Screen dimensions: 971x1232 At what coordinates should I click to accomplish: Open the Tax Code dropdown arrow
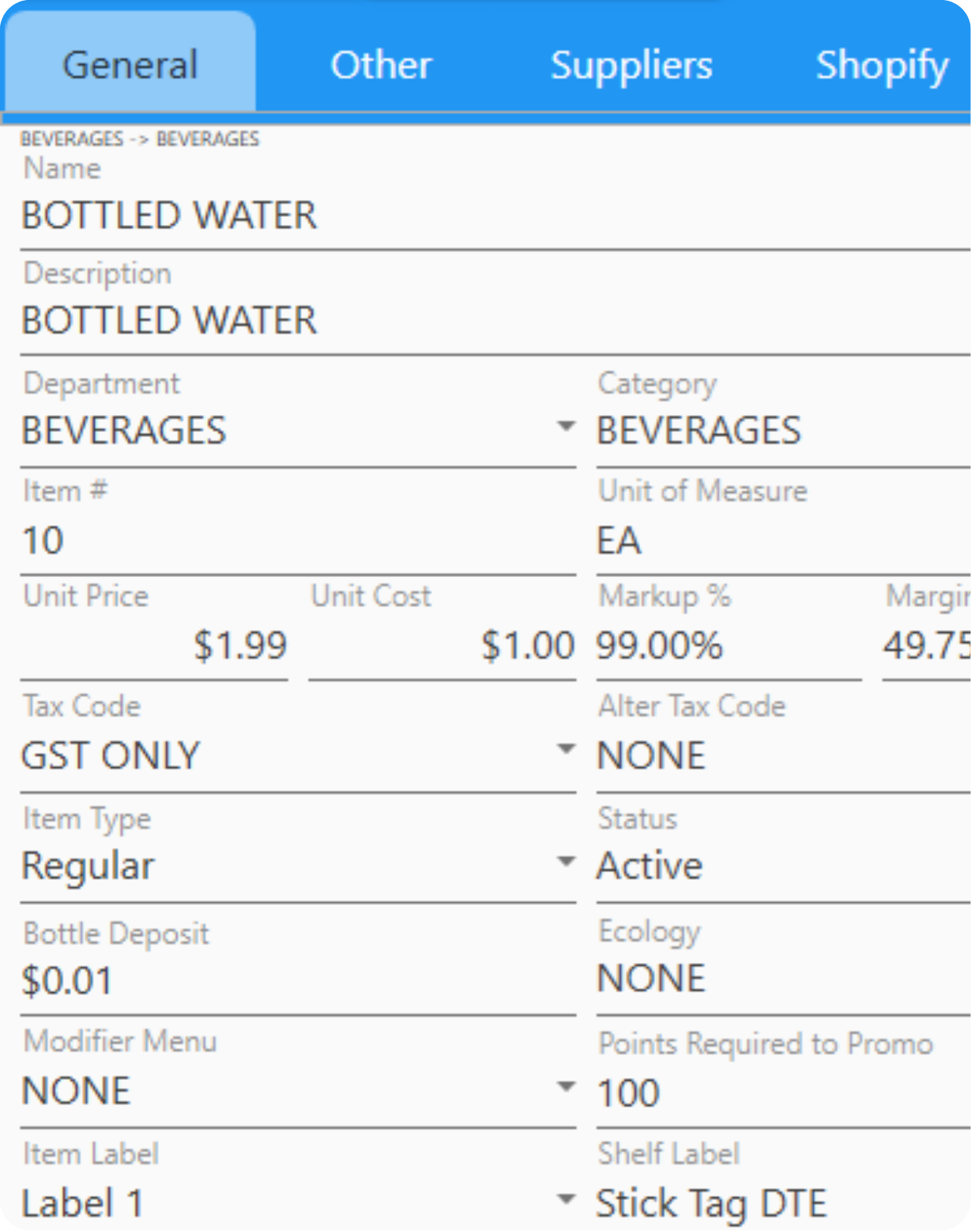(x=566, y=749)
